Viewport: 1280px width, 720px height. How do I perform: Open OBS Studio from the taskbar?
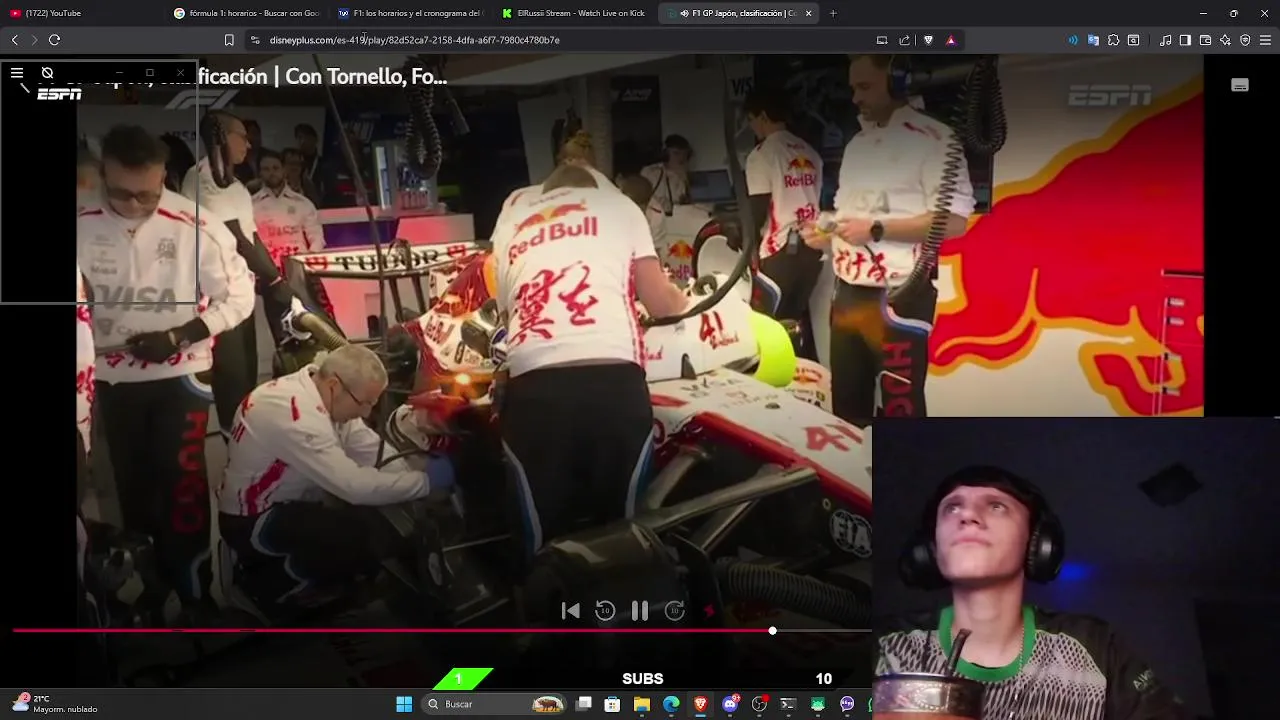coord(759,704)
